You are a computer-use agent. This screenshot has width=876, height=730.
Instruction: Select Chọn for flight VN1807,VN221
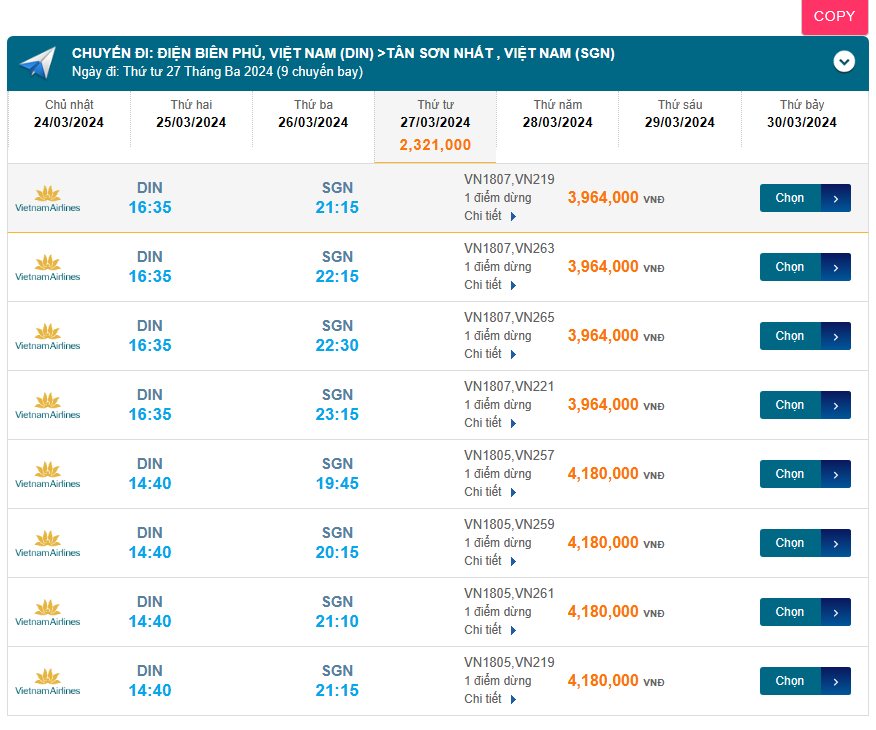(x=790, y=405)
